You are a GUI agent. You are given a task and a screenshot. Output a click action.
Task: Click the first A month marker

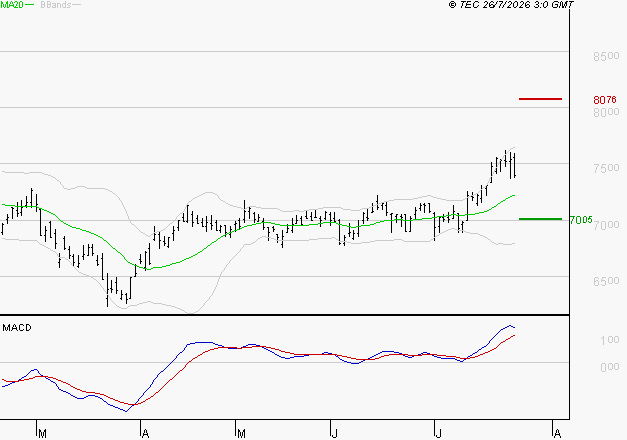click(x=145, y=434)
